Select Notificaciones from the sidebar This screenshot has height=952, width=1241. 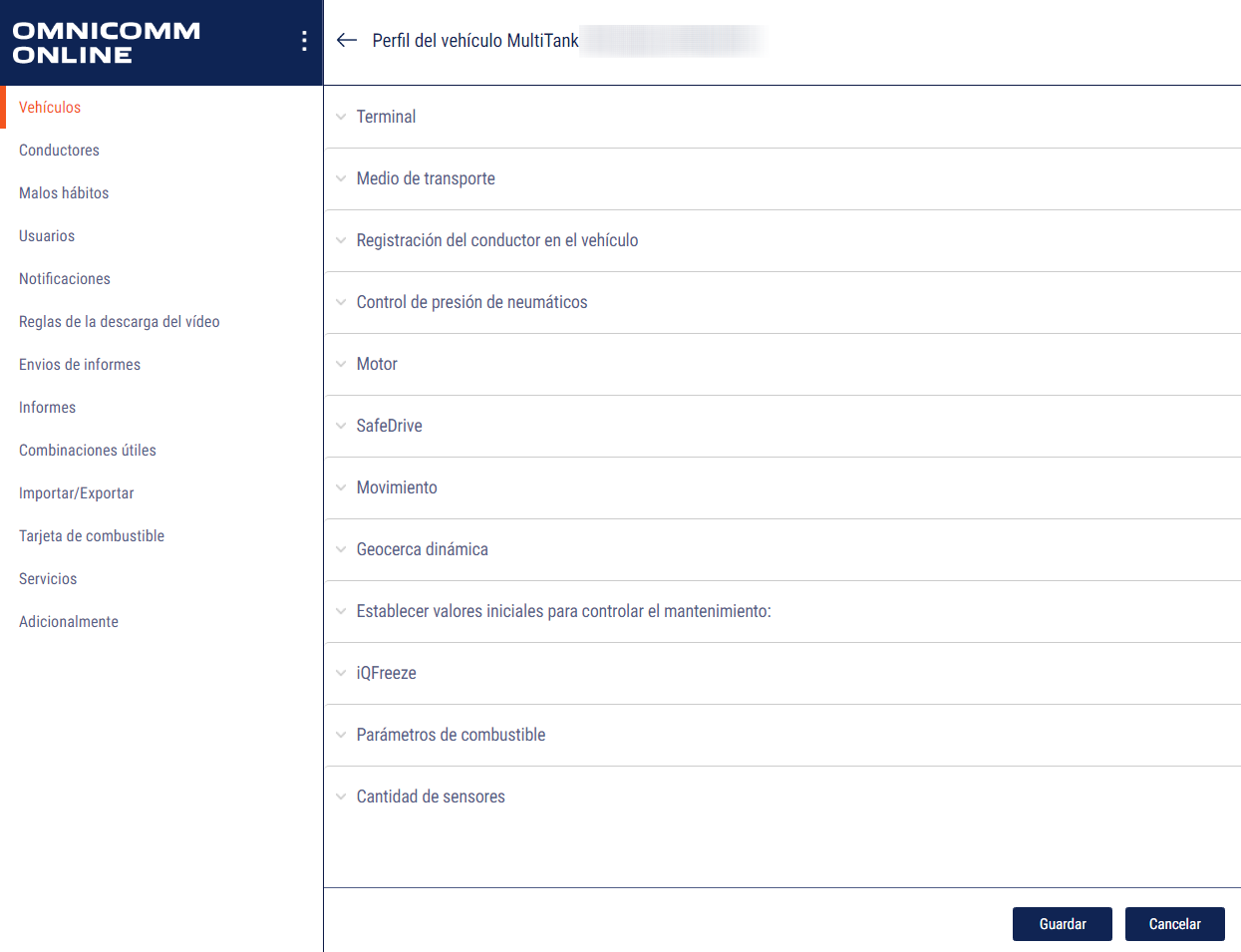[64, 278]
